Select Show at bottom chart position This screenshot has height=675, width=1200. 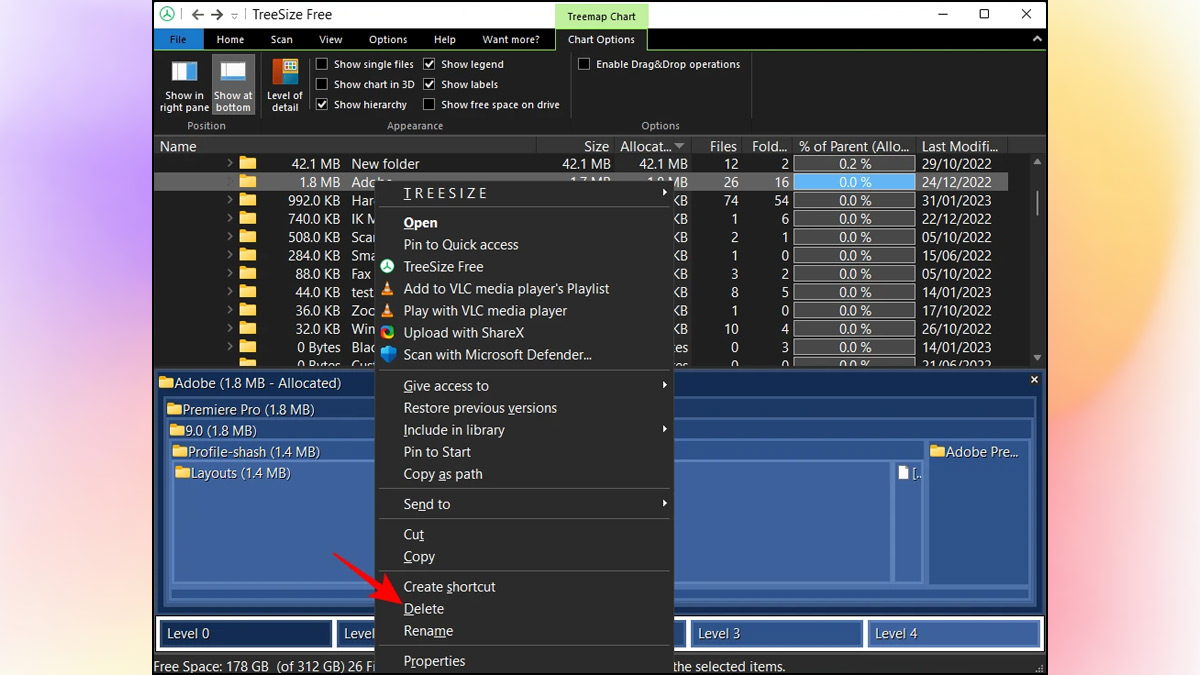[233, 85]
